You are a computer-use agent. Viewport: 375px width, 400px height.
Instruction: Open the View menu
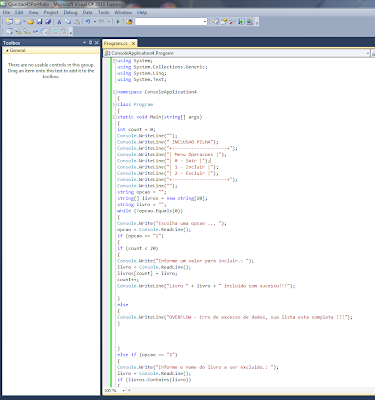coord(33,12)
